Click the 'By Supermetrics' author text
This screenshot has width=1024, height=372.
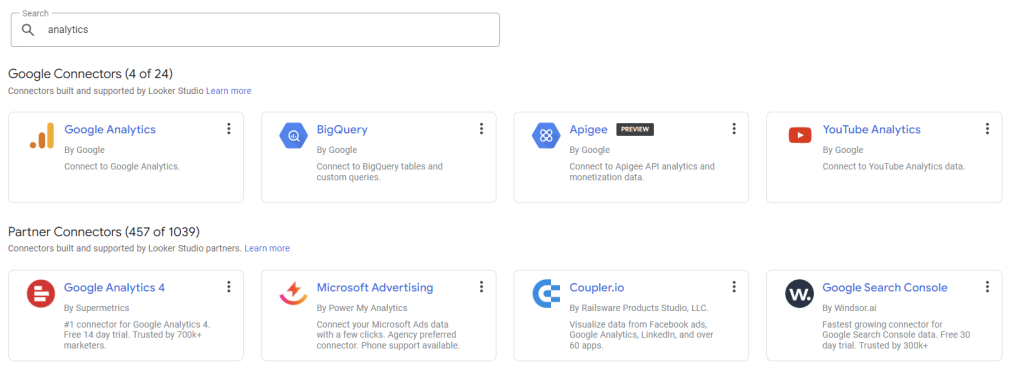point(97,308)
